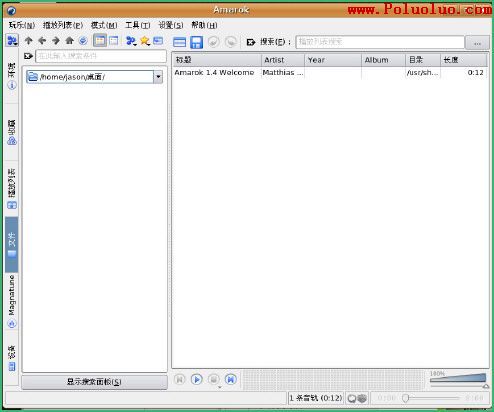Select the highlighted files sidebar tab
Screen dimensions: 494x412
pos(12,245)
